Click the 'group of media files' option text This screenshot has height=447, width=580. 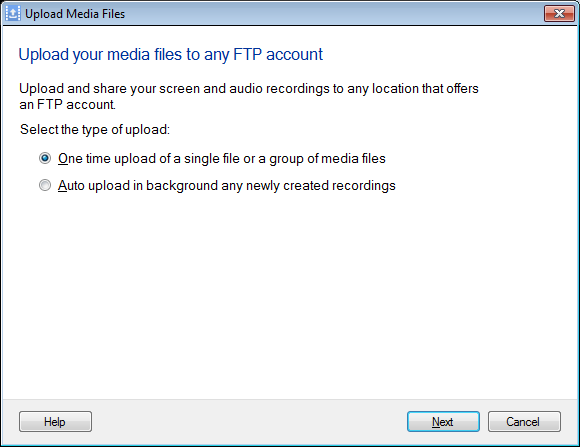(x=327, y=159)
